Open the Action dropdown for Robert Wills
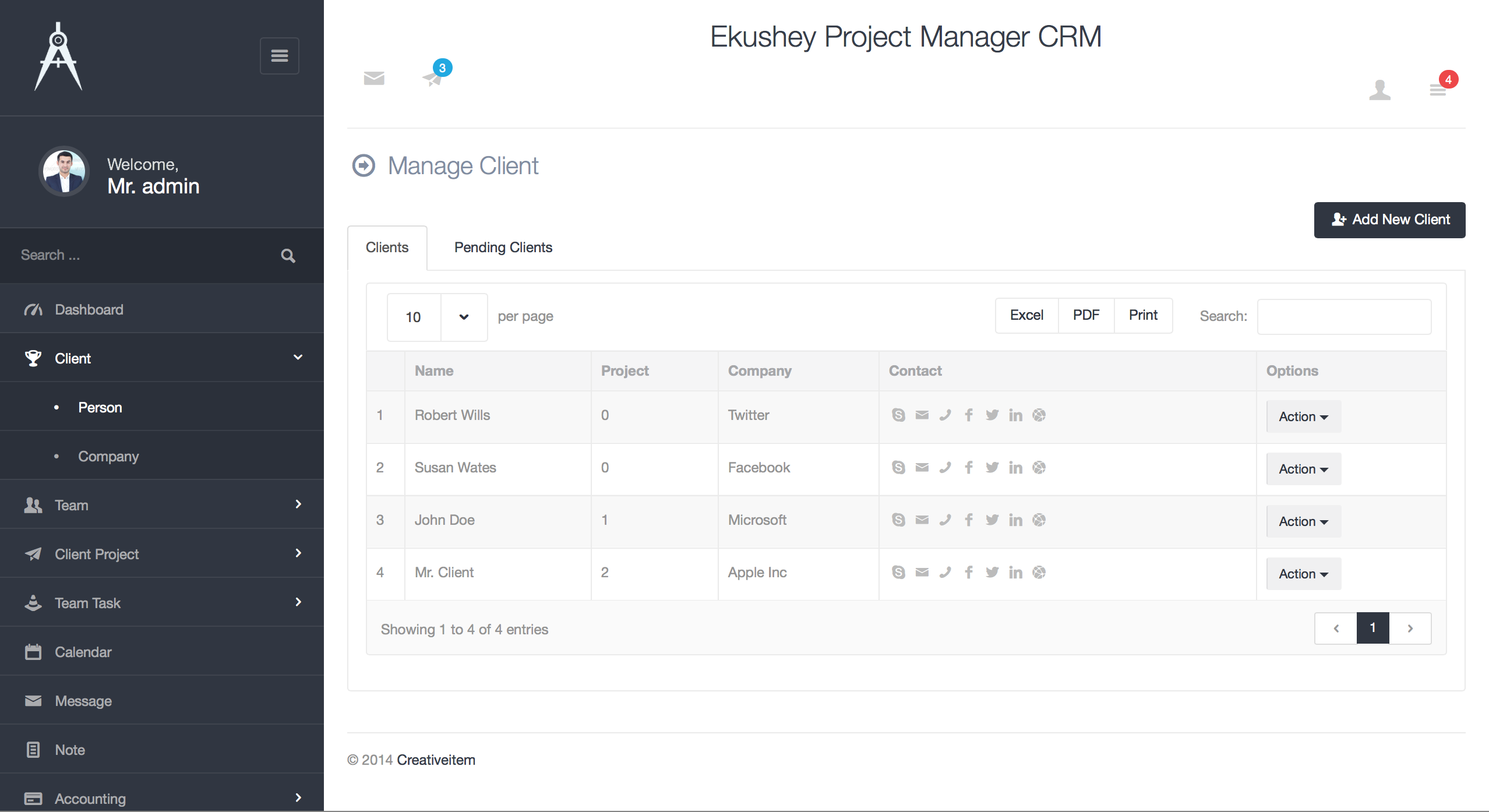The width and height of the screenshot is (1489, 812). point(1303,416)
